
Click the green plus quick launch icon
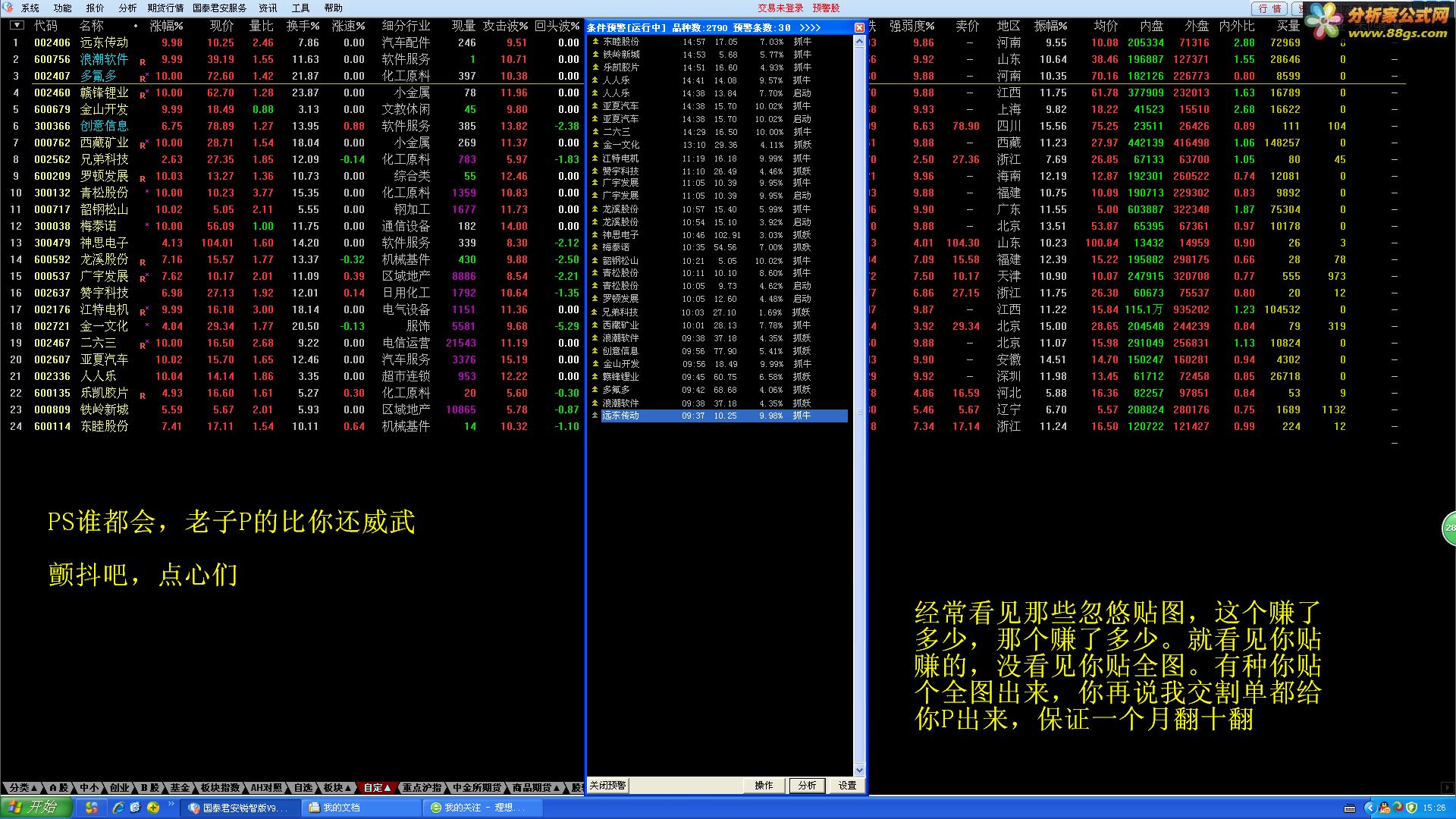point(153,808)
